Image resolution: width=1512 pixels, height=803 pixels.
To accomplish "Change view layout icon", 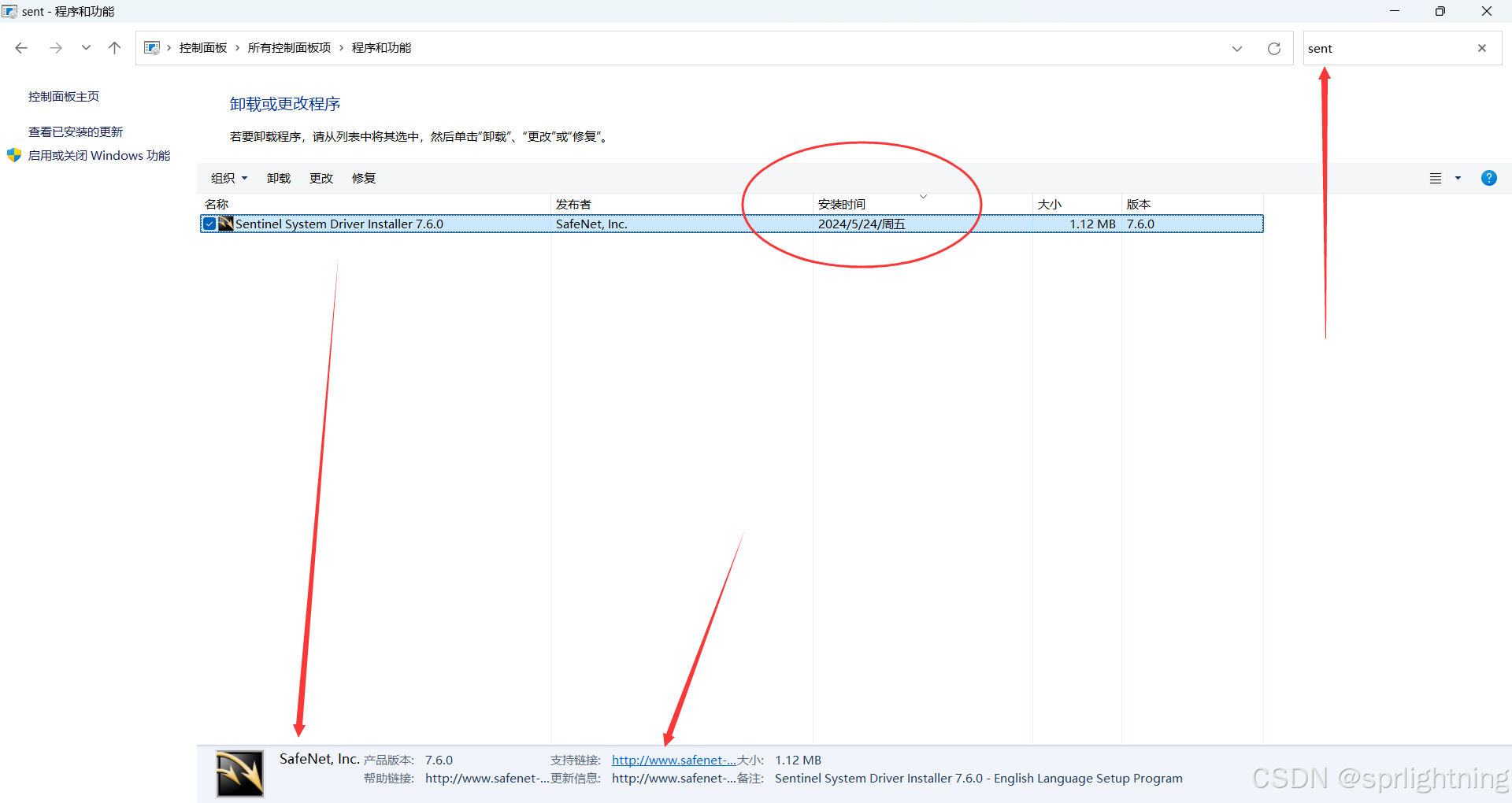I will (x=1436, y=179).
